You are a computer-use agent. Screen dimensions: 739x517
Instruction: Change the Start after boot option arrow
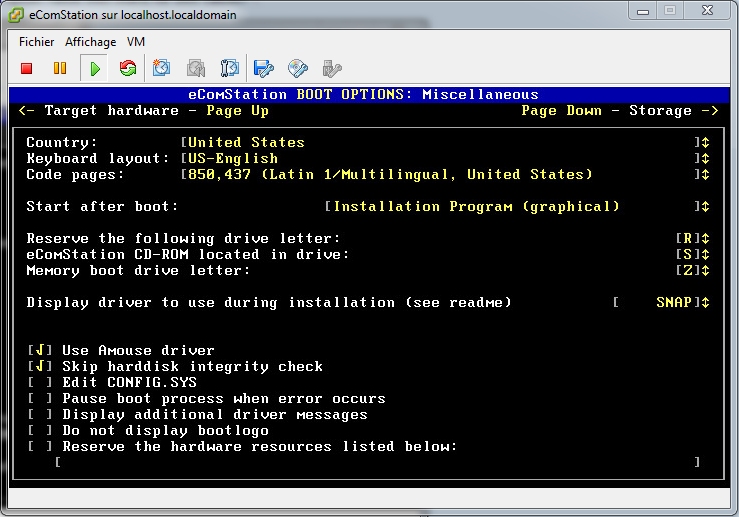705,206
